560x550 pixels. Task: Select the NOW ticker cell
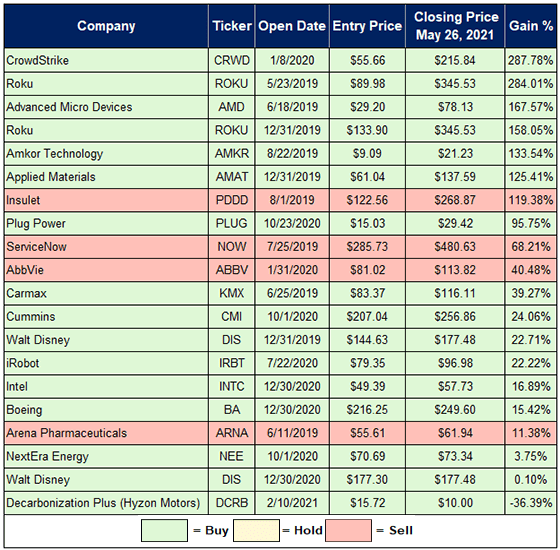(x=232, y=246)
